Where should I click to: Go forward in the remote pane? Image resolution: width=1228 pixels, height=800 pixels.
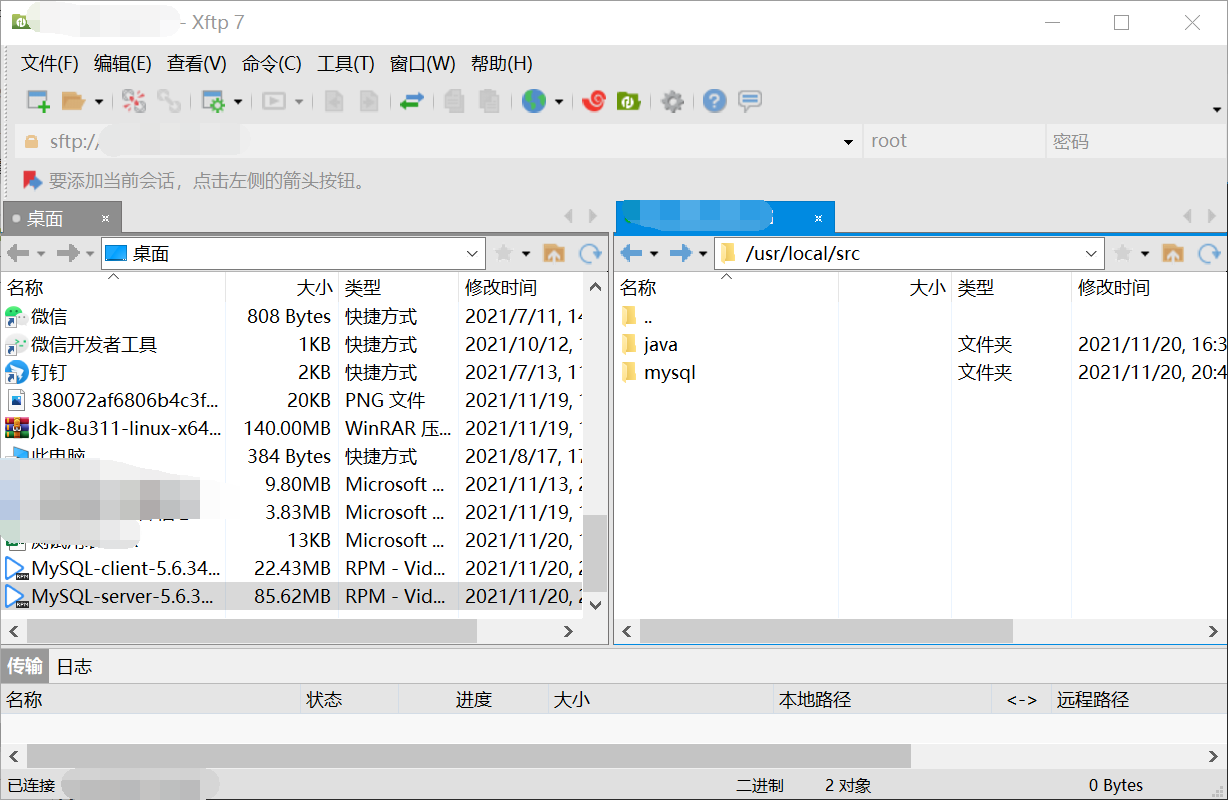(681, 253)
